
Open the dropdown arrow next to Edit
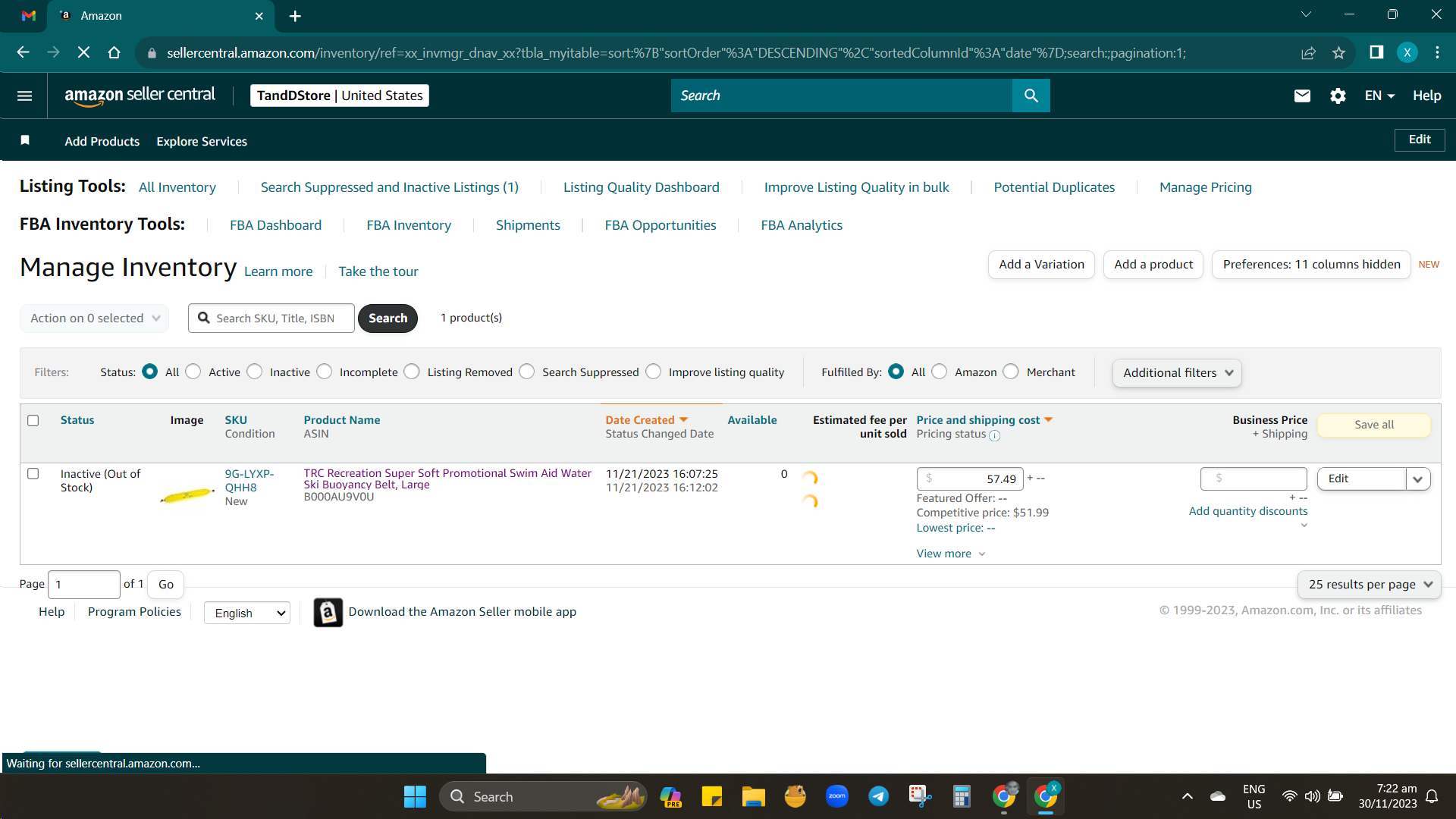(1418, 479)
